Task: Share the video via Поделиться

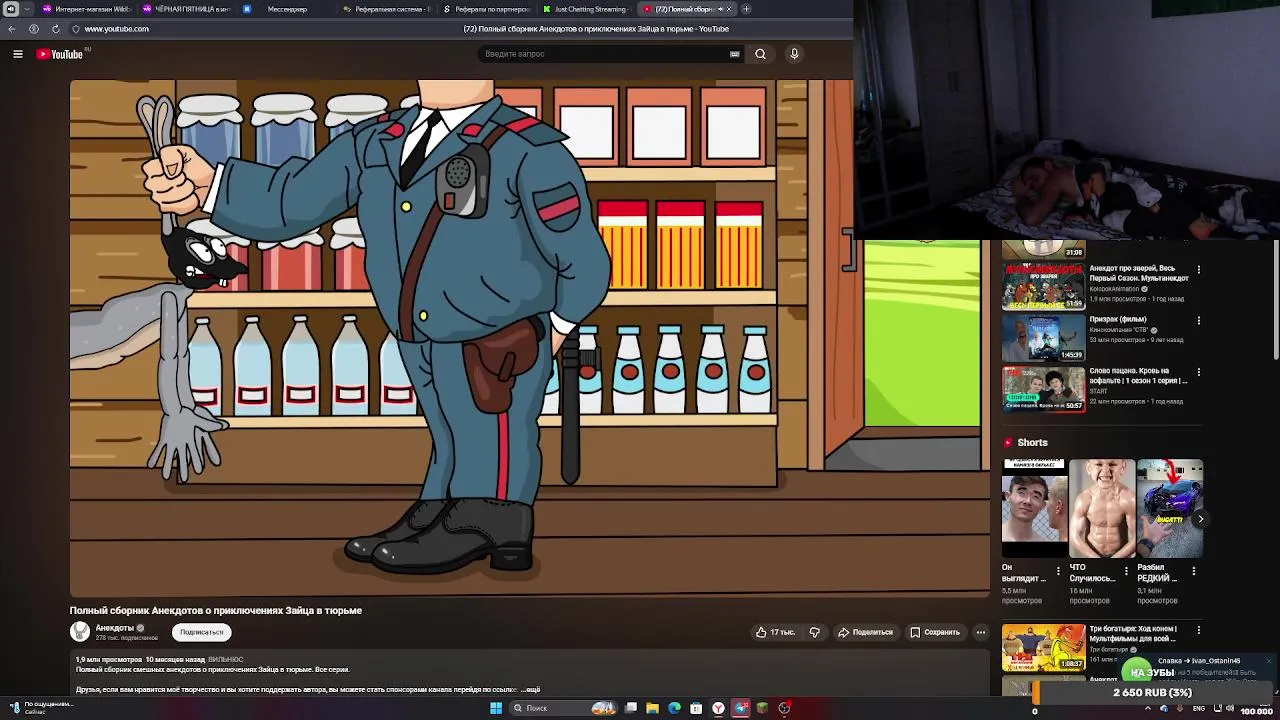Action: pos(865,632)
